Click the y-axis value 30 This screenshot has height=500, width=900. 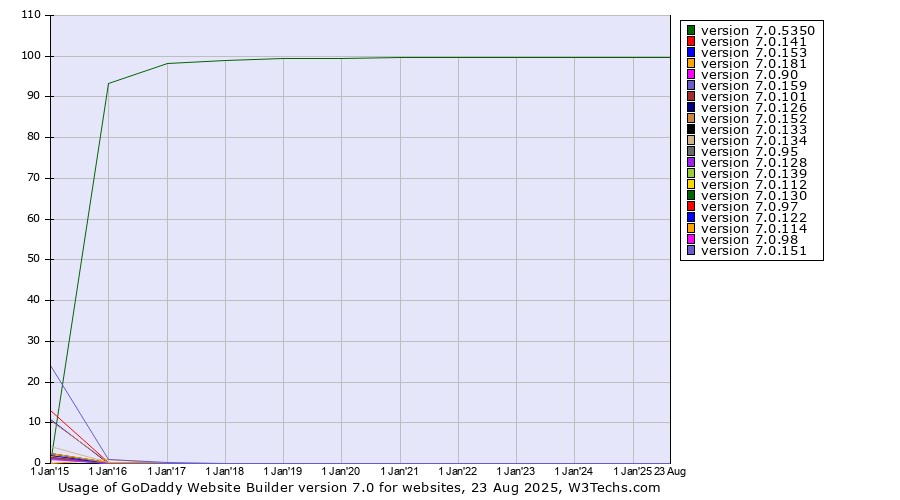[33, 340]
